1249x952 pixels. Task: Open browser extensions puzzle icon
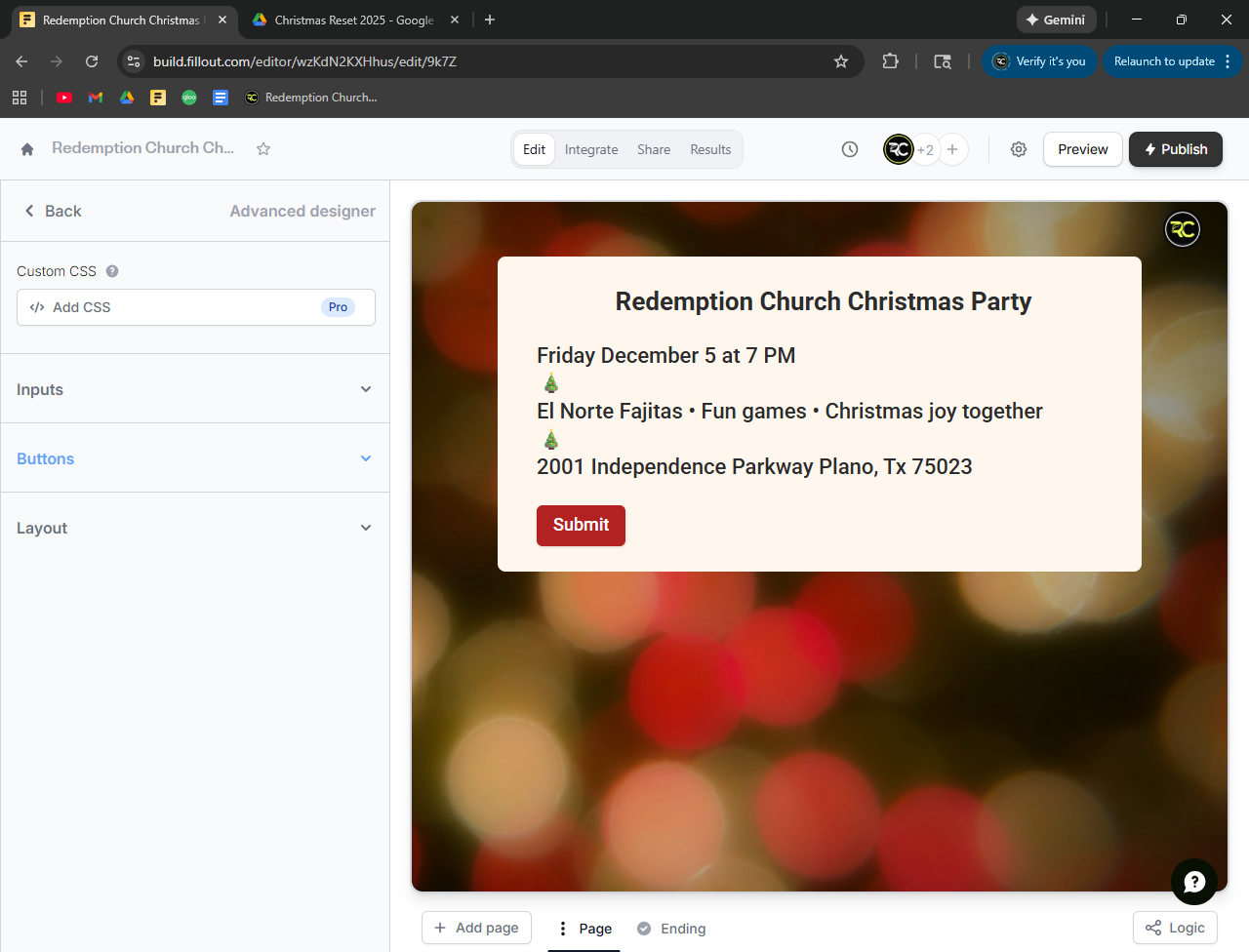coord(890,61)
